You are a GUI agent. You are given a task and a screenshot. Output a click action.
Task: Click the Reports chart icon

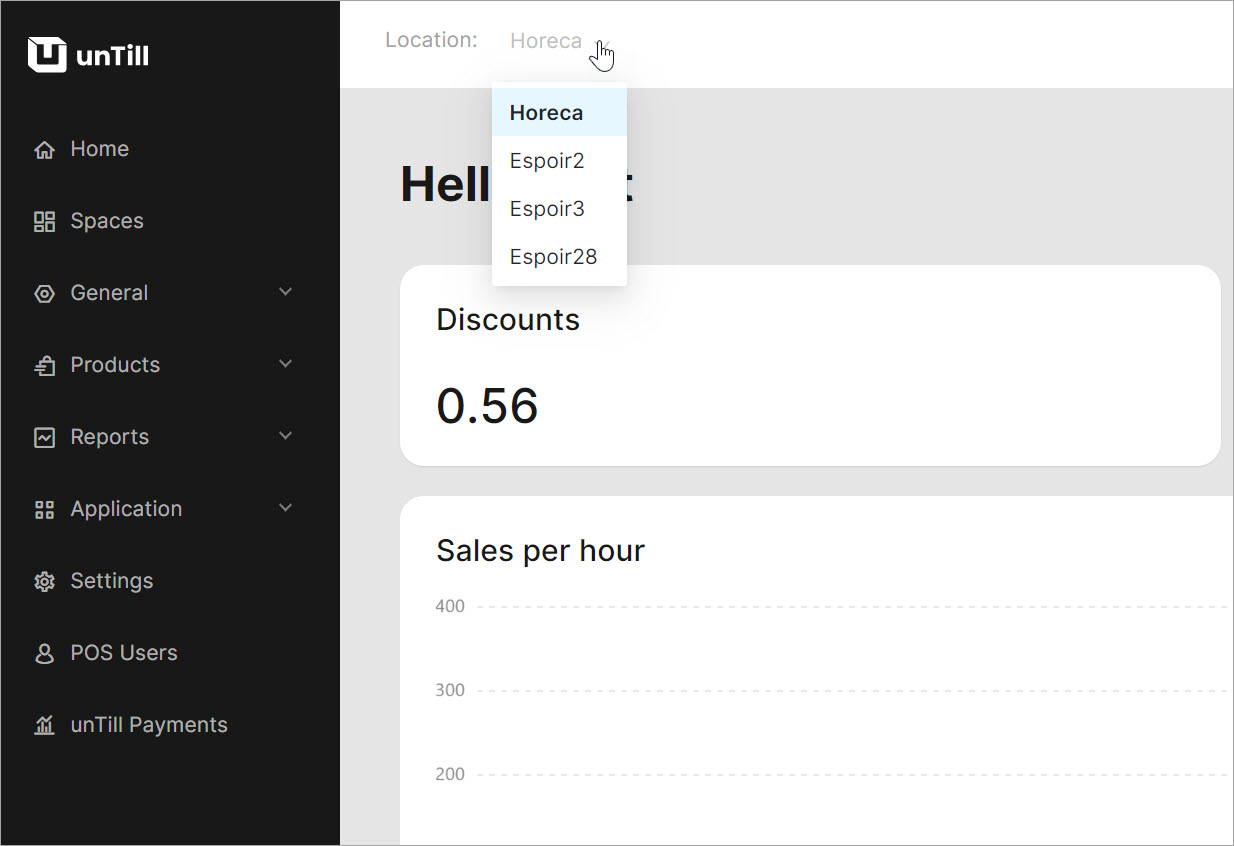[44, 438]
